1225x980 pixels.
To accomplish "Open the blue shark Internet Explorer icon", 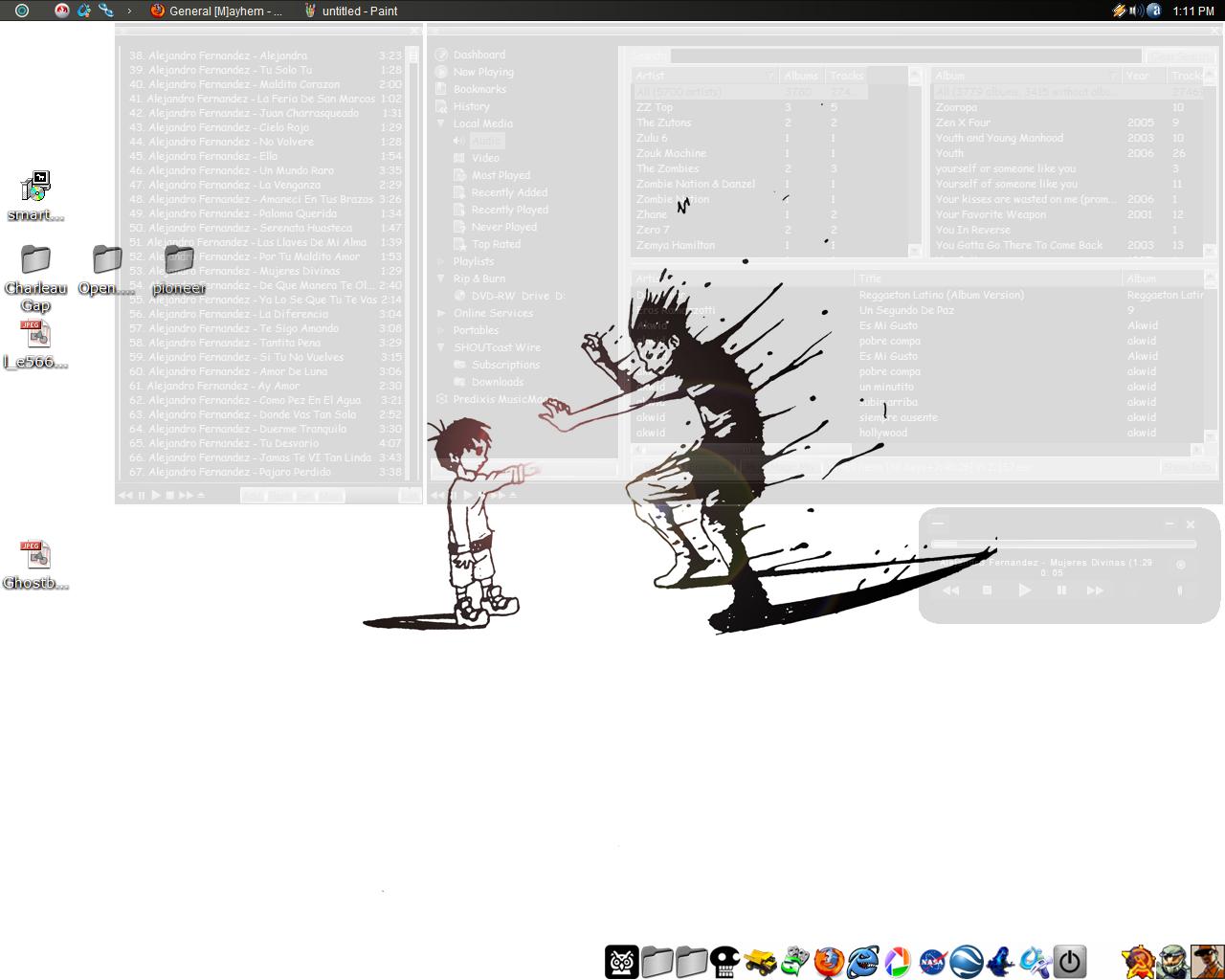I will coord(863,961).
